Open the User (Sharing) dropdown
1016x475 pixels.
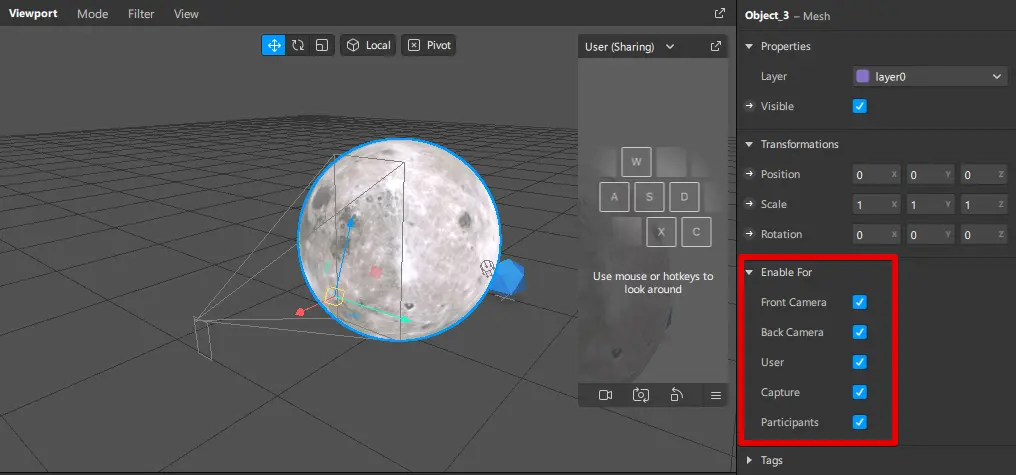pyautogui.click(x=629, y=47)
